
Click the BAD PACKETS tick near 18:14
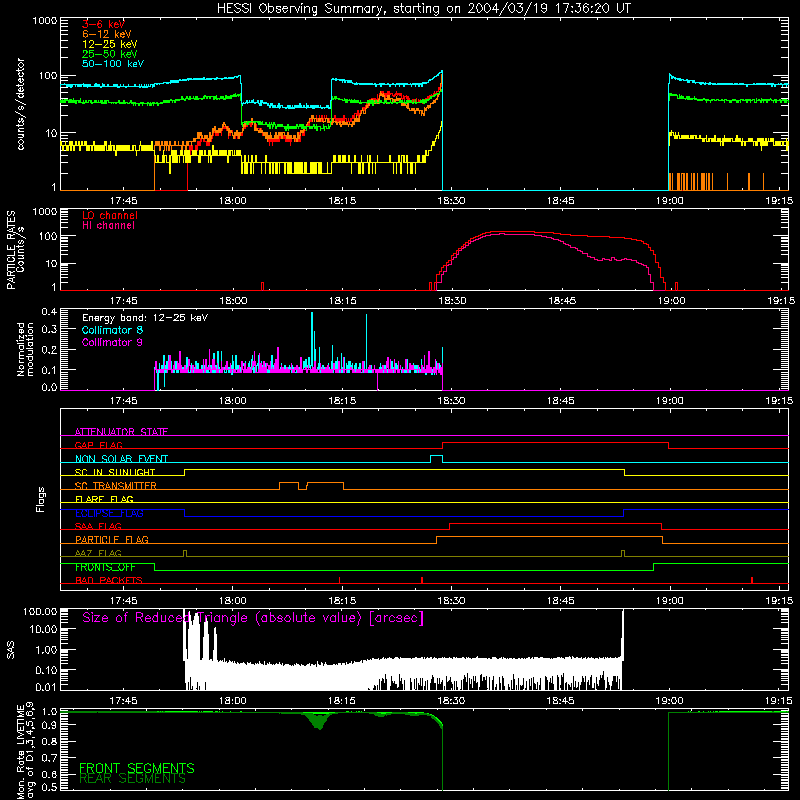click(x=340, y=580)
